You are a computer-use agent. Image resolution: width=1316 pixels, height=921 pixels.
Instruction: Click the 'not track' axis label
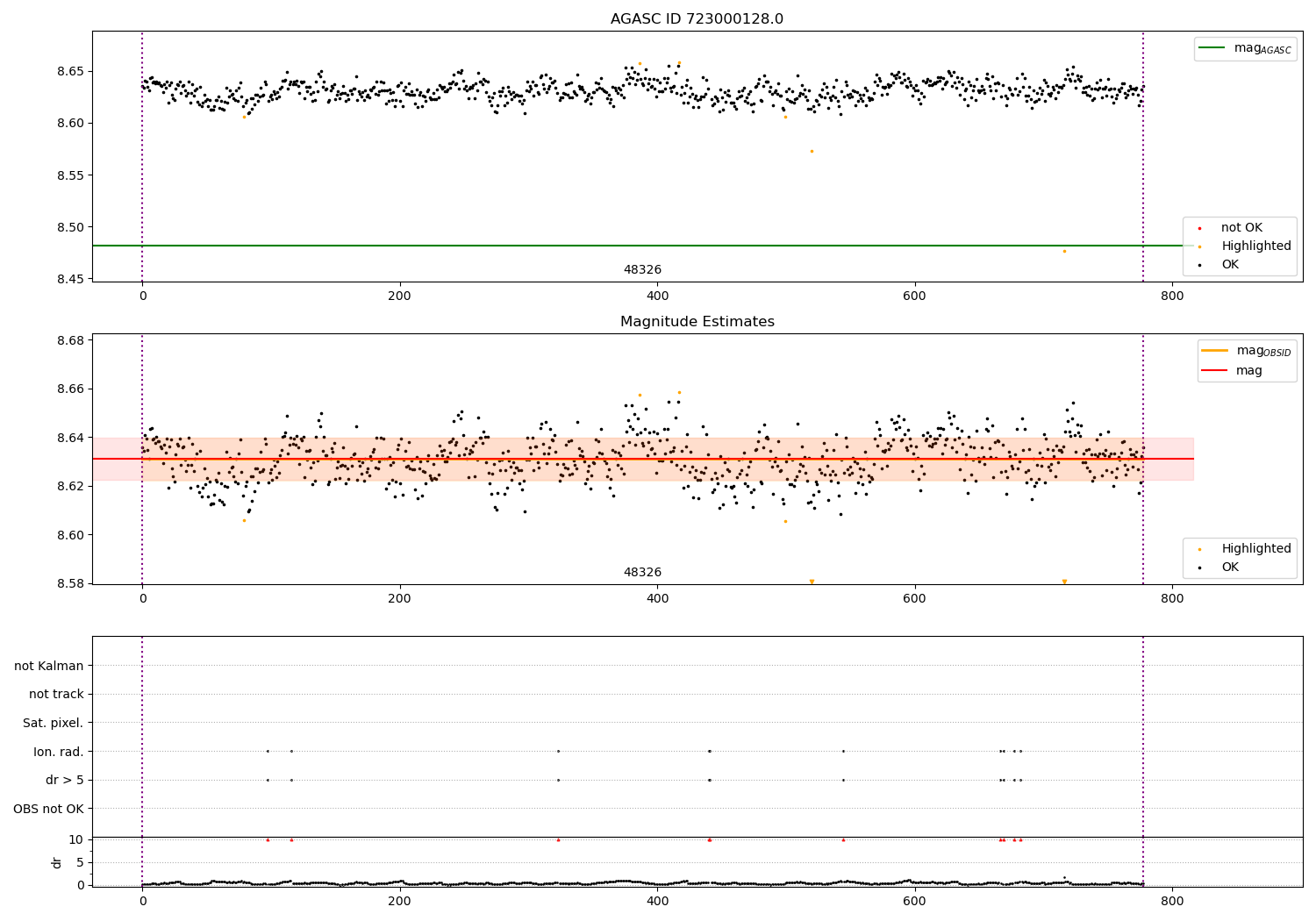pyautogui.click(x=56, y=695)
